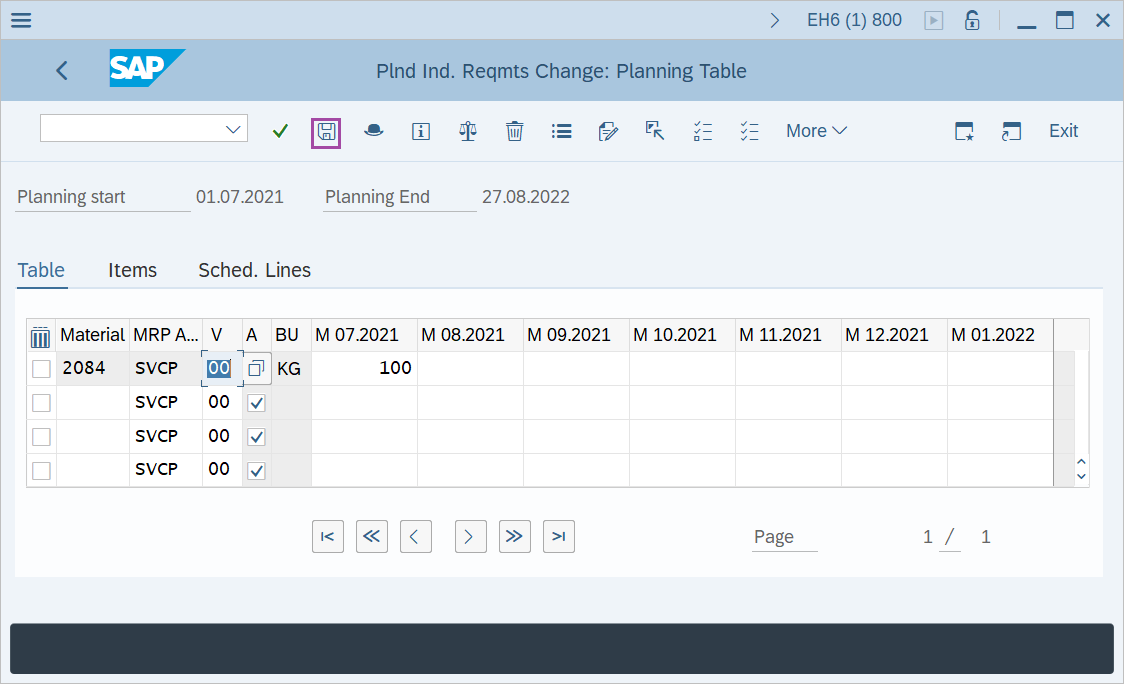Screen dimensions: 1124x684
Task: Click the Exit button
Action: (1063, 131)
